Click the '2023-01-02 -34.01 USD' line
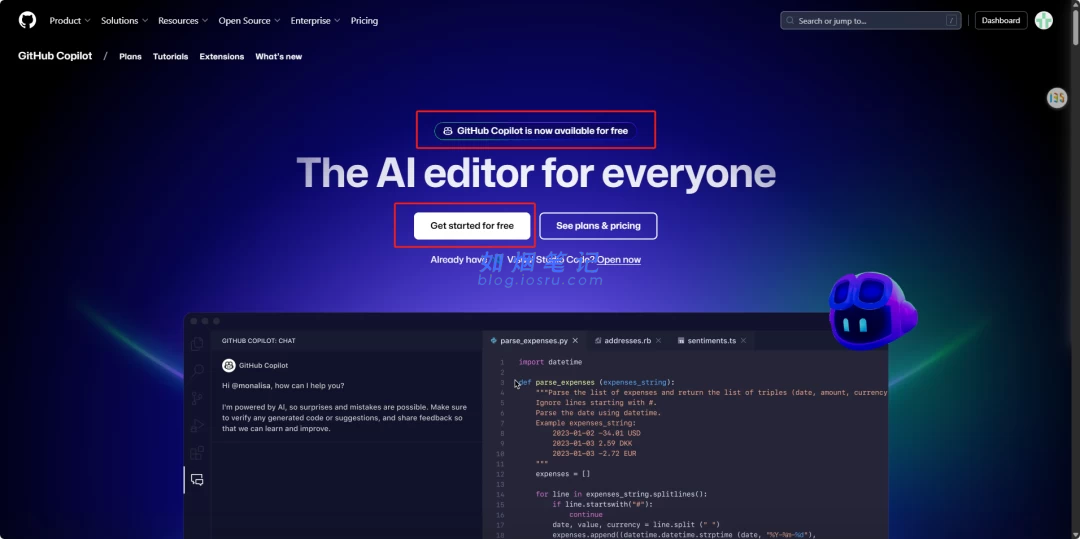 (x=596, y=433)
